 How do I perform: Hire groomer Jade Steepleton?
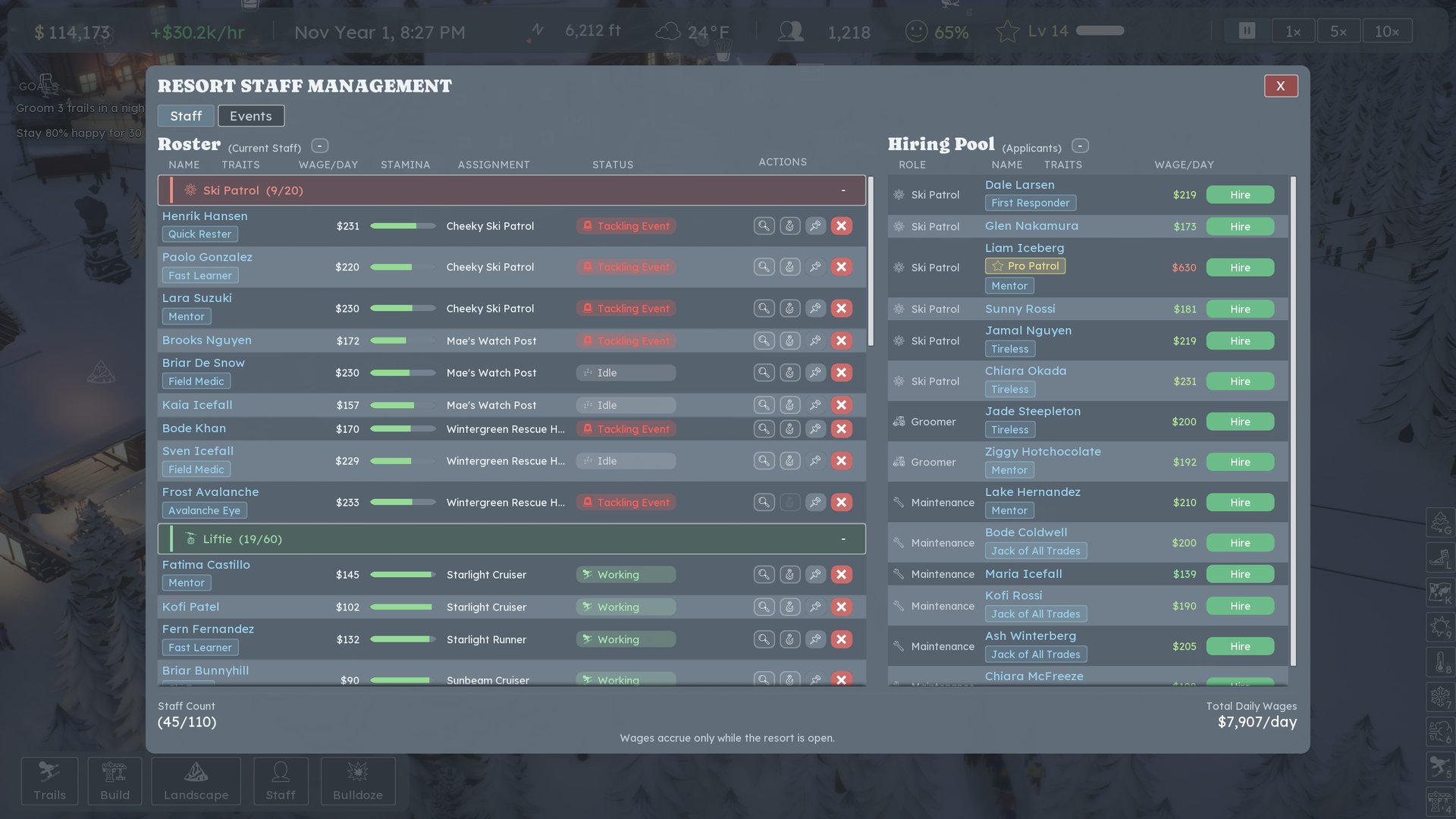click(x=1240, y=422)
